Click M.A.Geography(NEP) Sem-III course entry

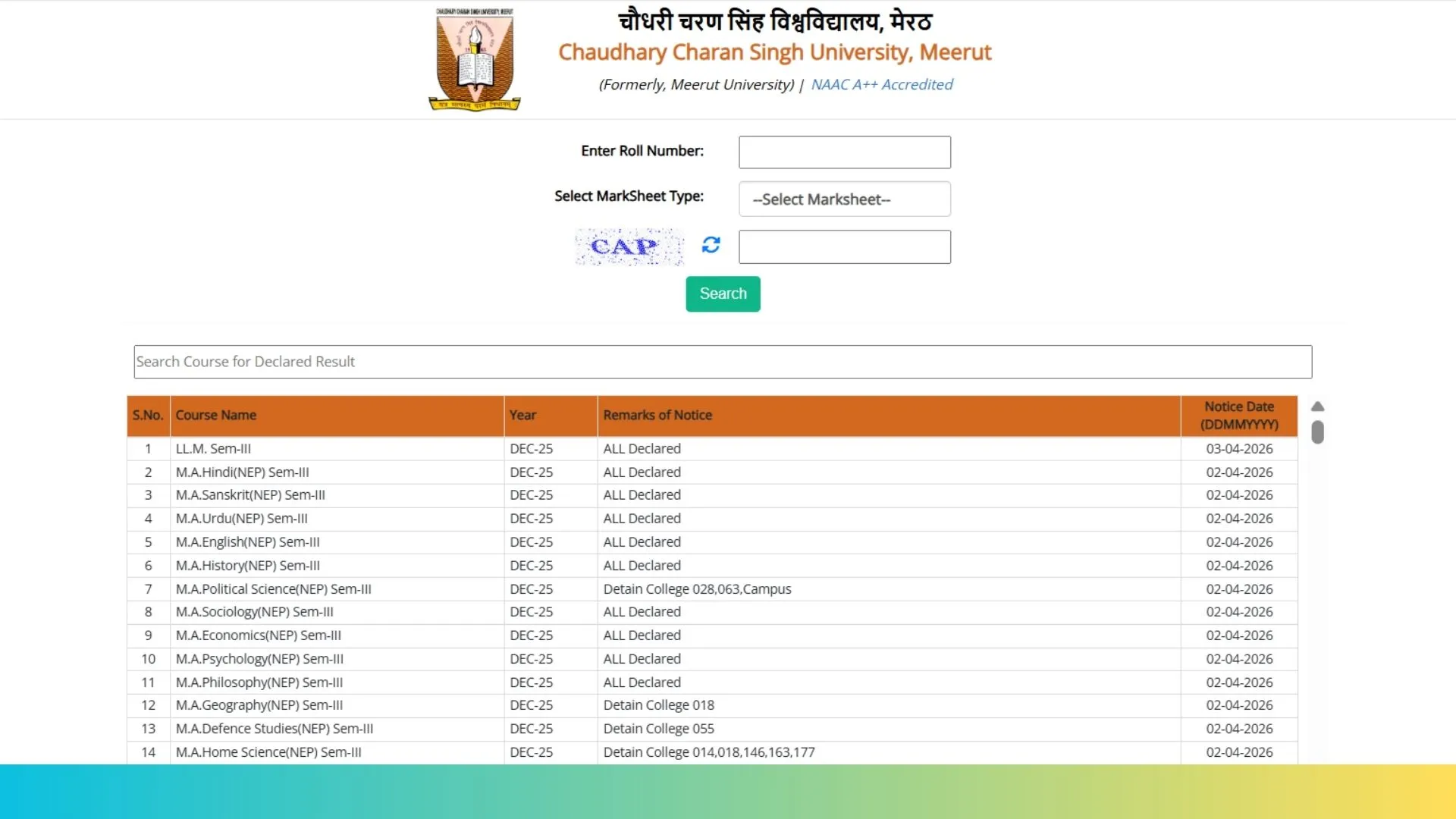tap(259, 705)
